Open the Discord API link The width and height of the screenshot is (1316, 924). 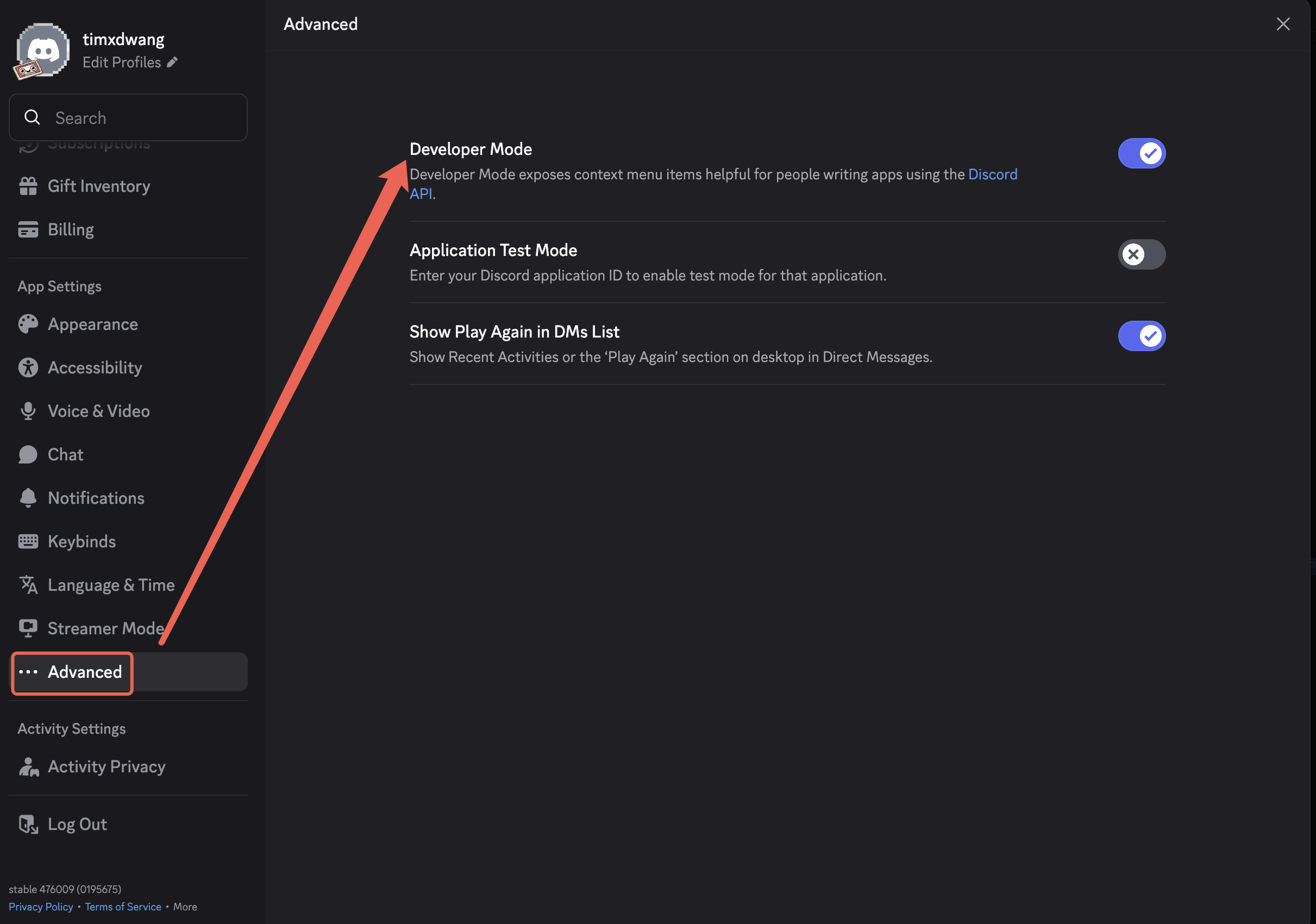click(x=992, y=174)
